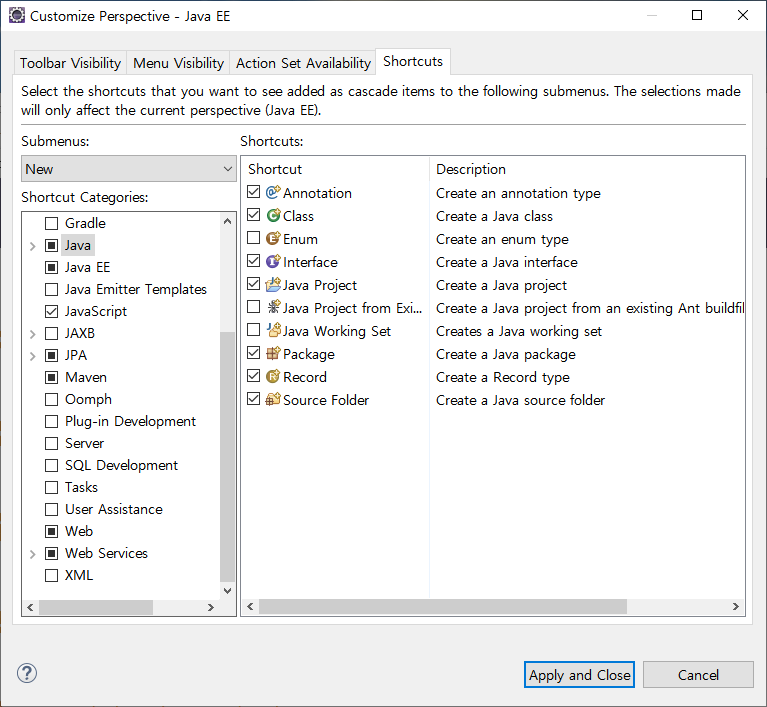The height and width of the screenshot is (707, 767).
Task: Click the Eclipse icon in the title bar
Action: coord(16,16)
